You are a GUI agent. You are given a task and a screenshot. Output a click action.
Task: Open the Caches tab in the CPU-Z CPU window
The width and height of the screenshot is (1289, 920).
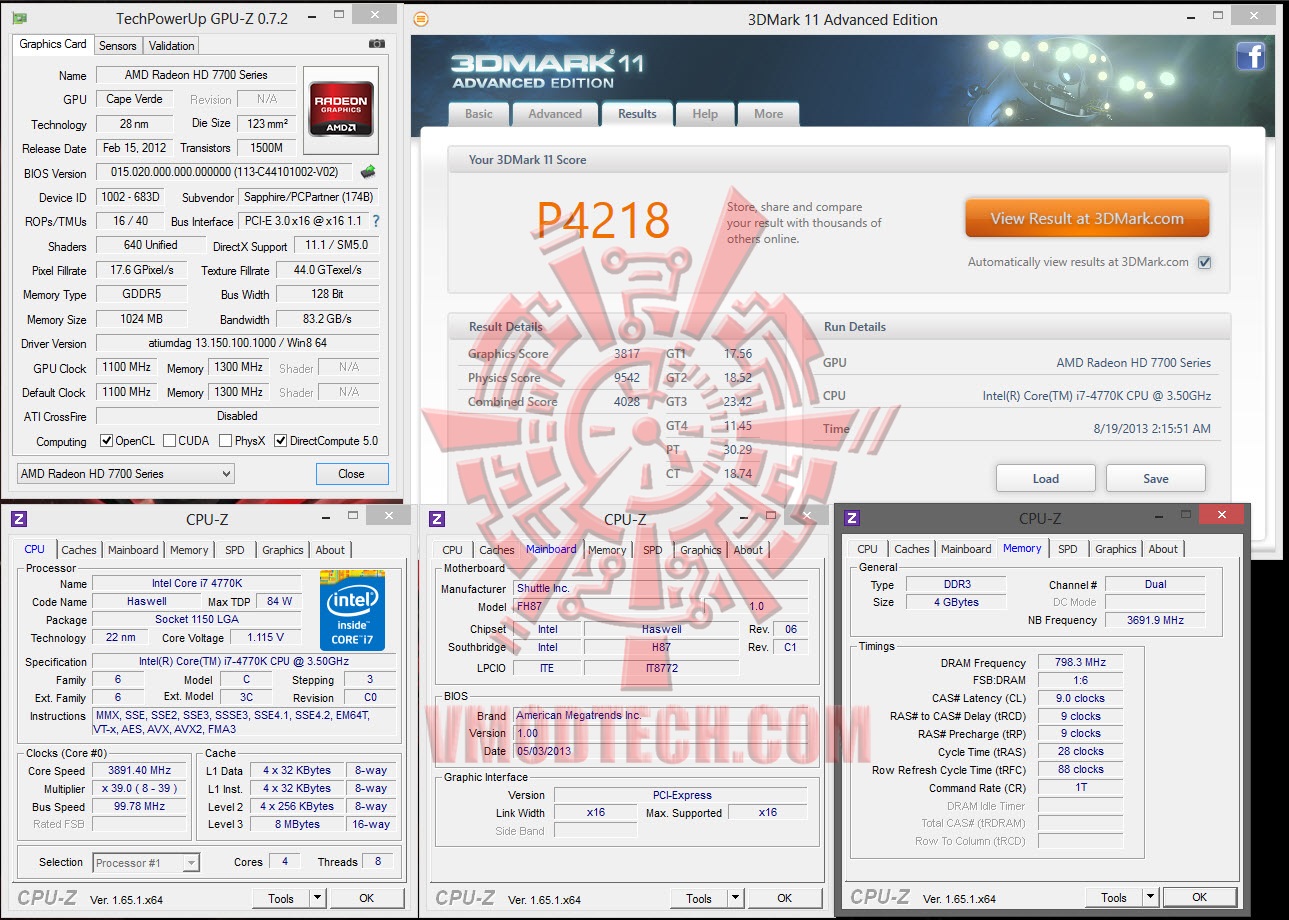click(79, 550)
